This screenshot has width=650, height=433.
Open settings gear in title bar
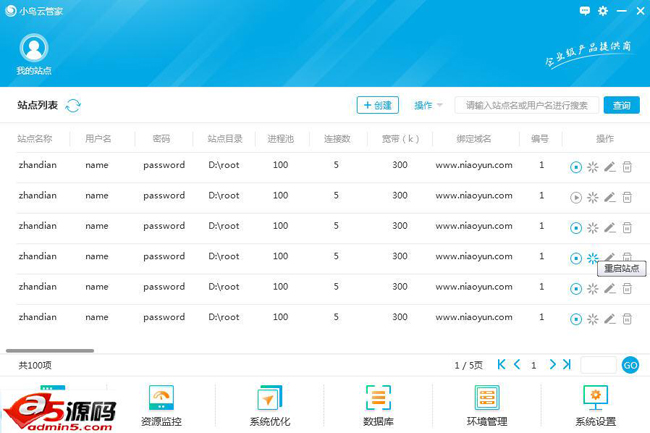click(x=603, y=11)
